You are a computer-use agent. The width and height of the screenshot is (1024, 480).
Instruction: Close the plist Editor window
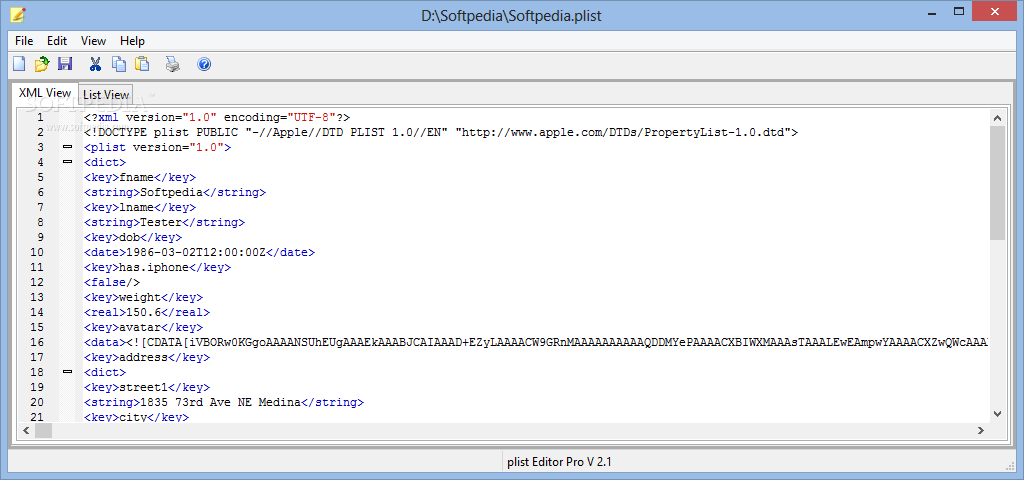[x=997, y=11]
